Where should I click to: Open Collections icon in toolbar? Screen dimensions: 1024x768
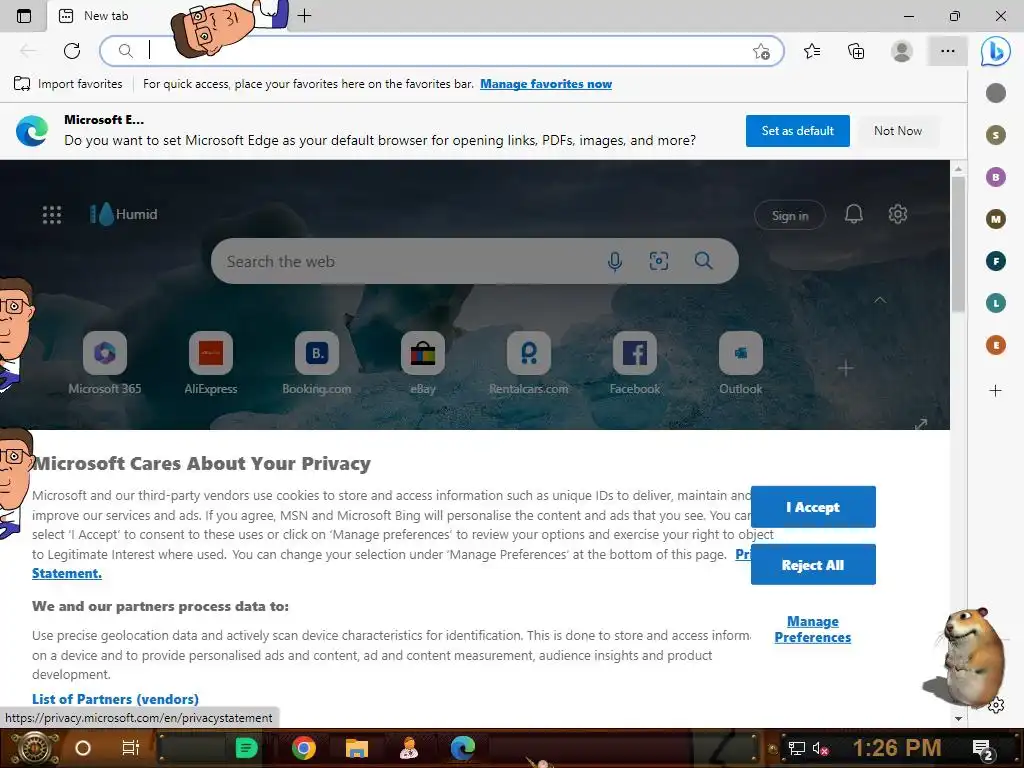click(x=856, y=50)
